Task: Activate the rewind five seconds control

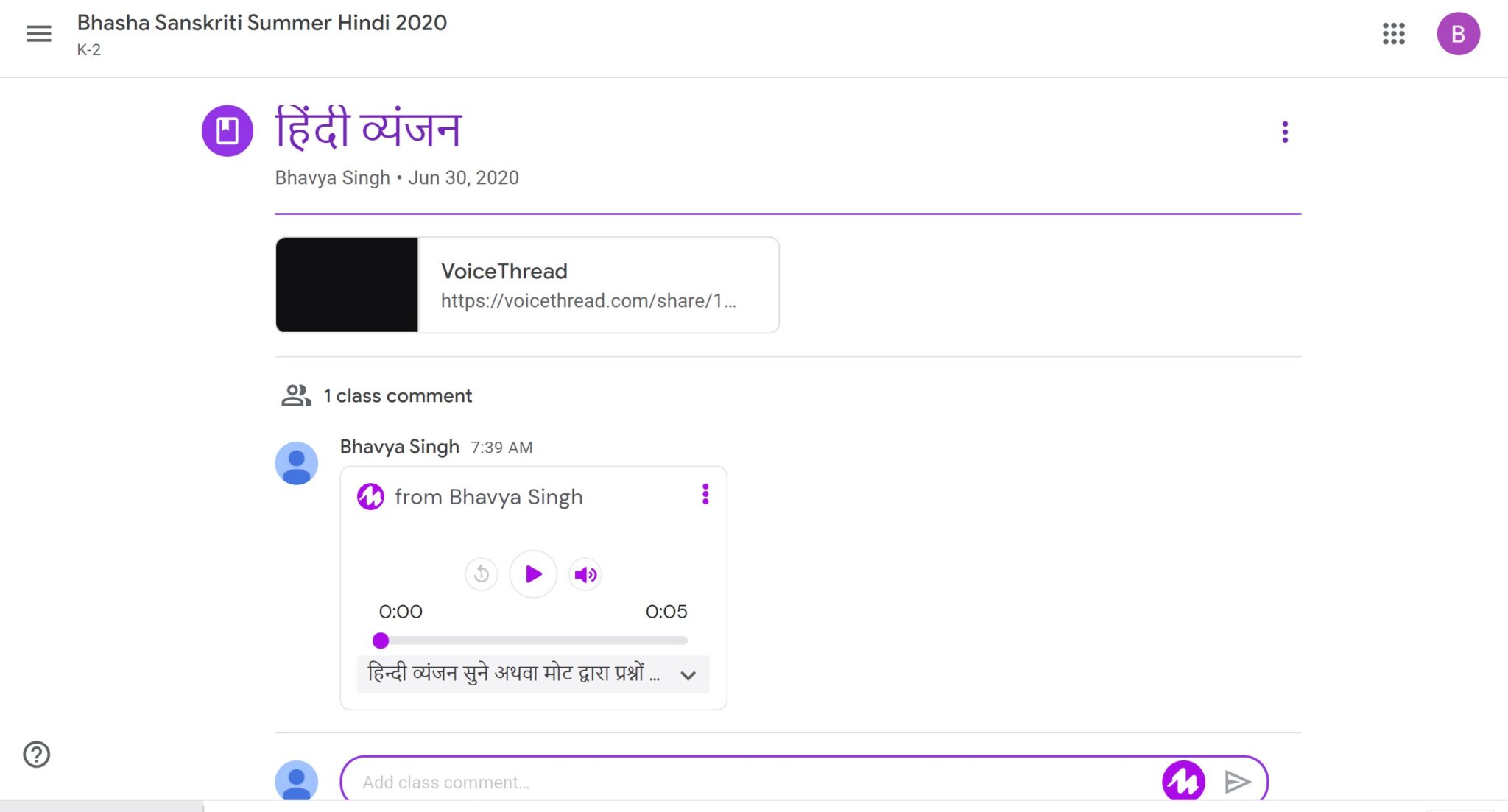Action: pyautogui.click(x=481, y=574)
